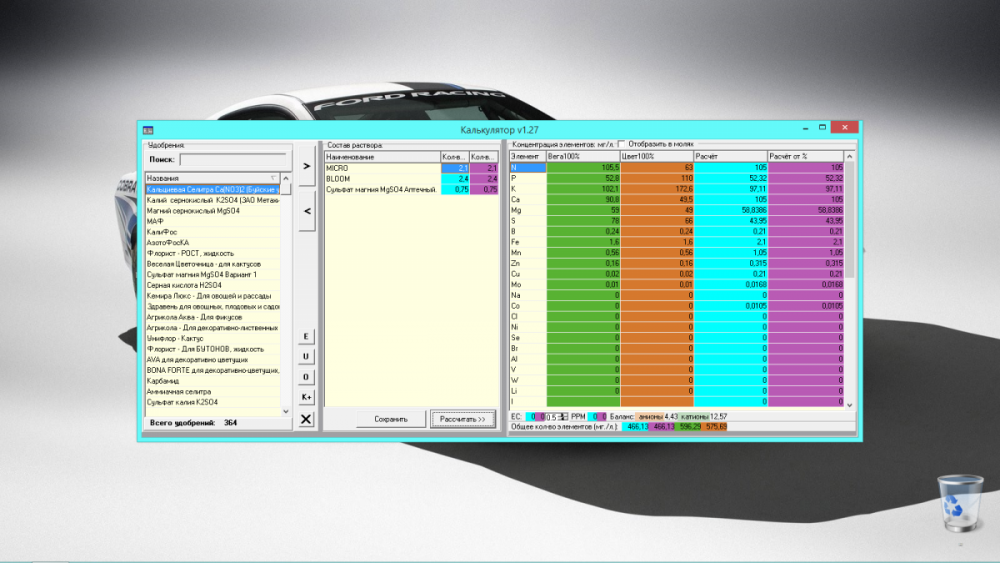Click the 'Сохранить' button

click(x=391, y=419)
